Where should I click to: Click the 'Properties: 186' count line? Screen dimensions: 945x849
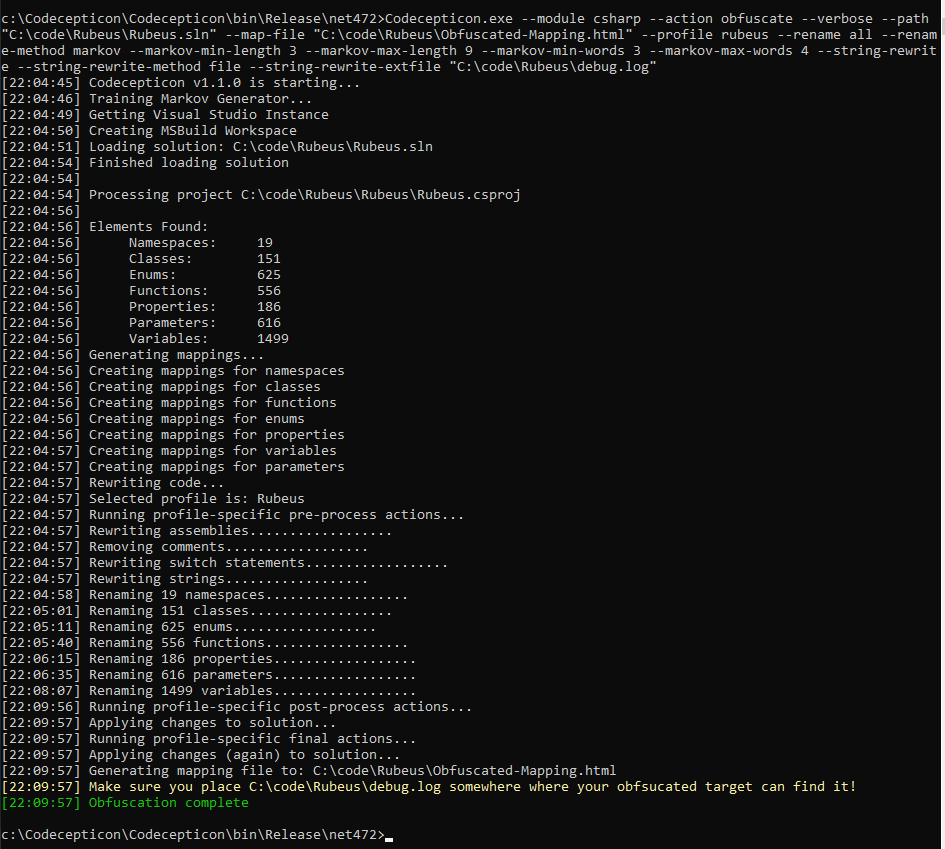pos(141,307)
